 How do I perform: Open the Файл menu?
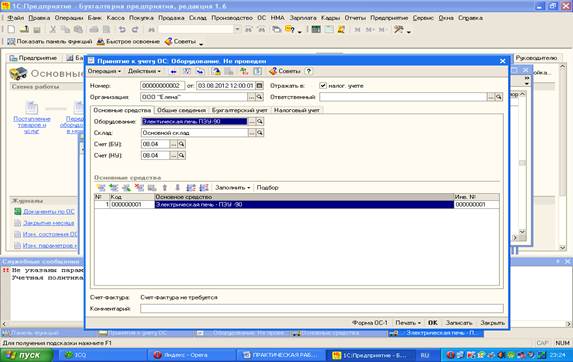tap(16, 18)
